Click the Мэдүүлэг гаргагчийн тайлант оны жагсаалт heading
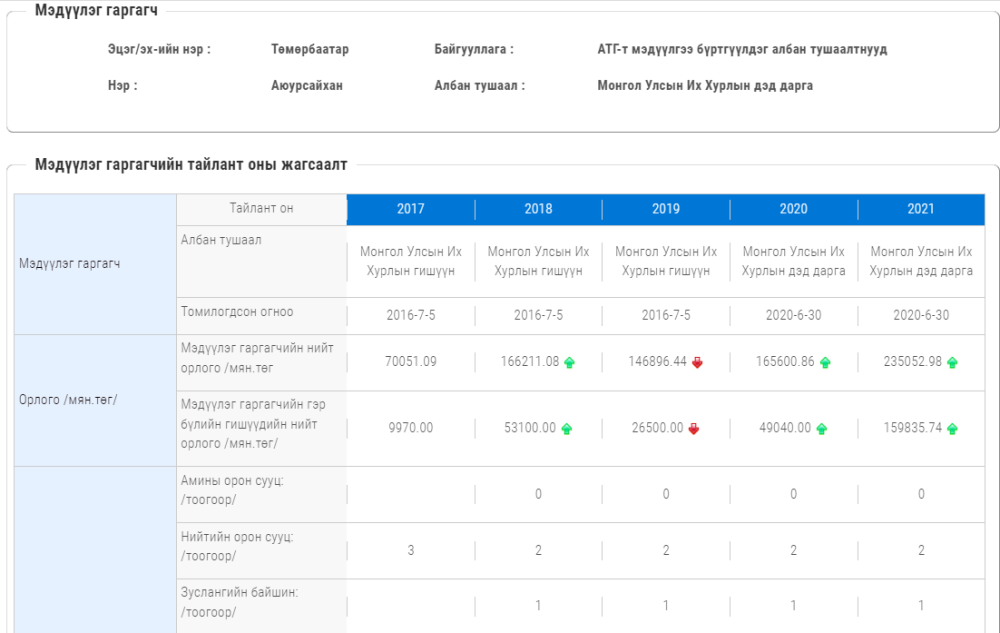 191,164
